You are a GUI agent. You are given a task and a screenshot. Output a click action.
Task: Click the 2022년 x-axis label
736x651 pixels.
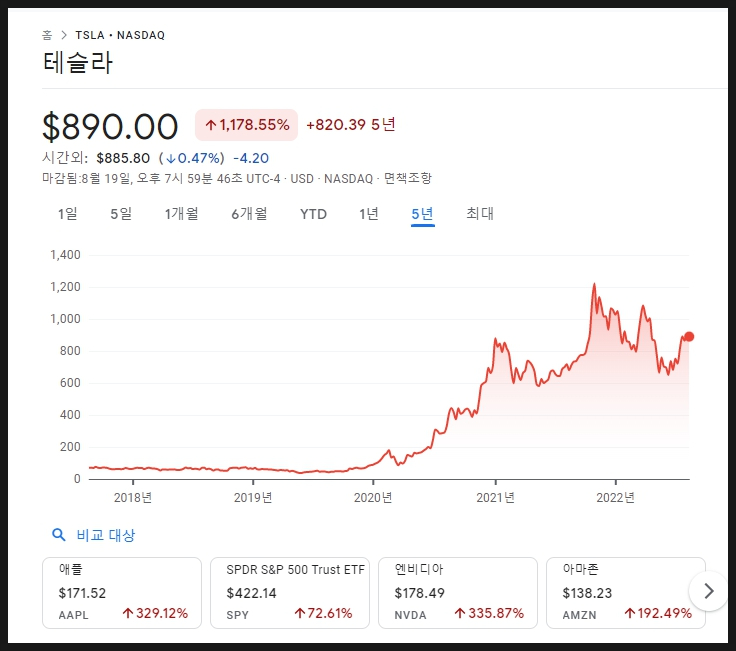tap(615, 498)
